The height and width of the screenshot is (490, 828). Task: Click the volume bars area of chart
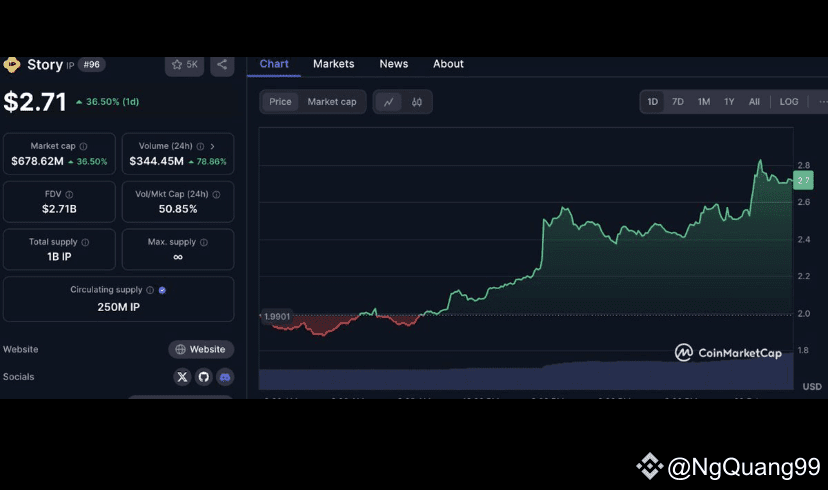tap(526, 375)
